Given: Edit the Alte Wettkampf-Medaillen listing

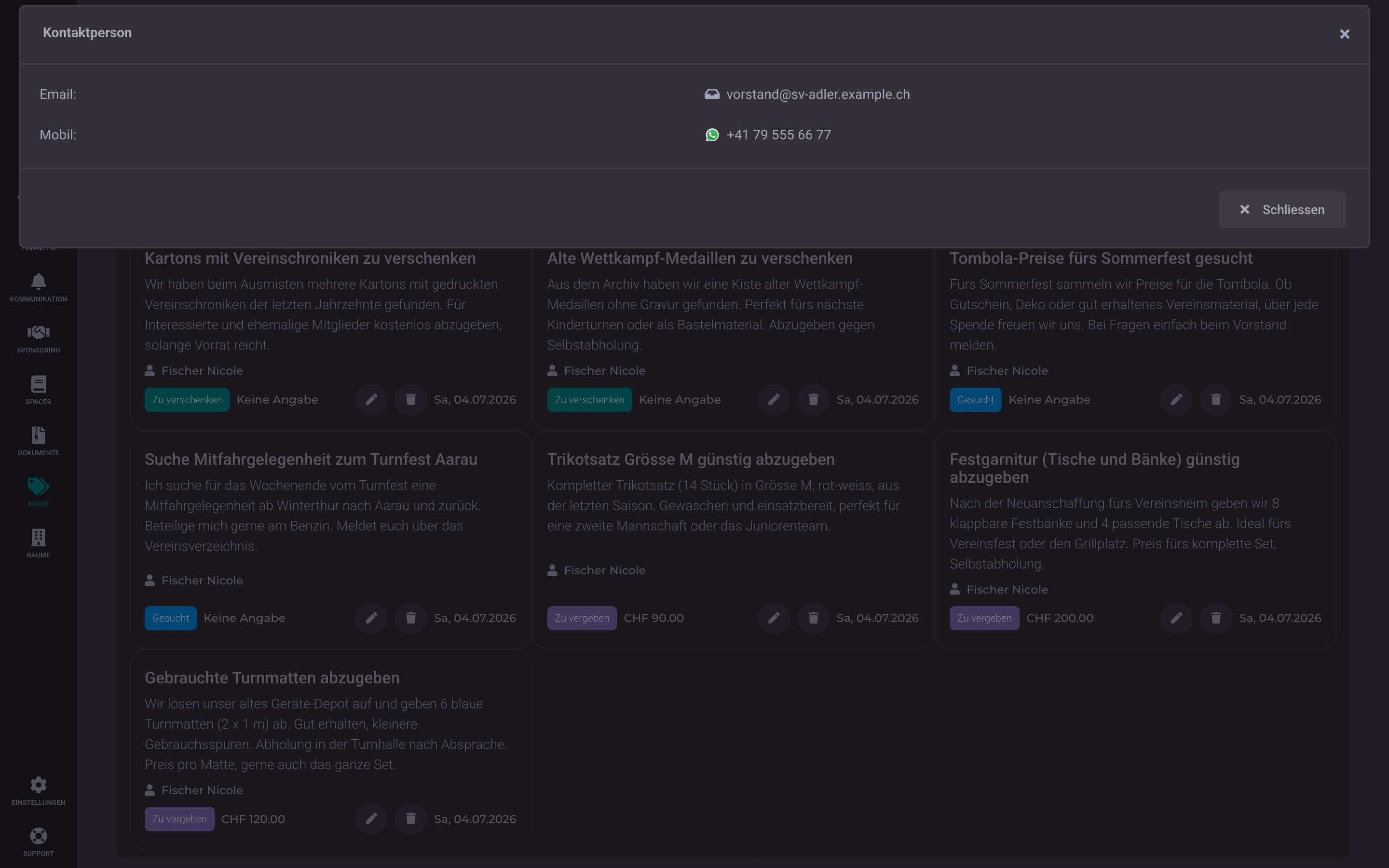Looking at the screenshot, I should pyautogui.click(x=774, y=400).
